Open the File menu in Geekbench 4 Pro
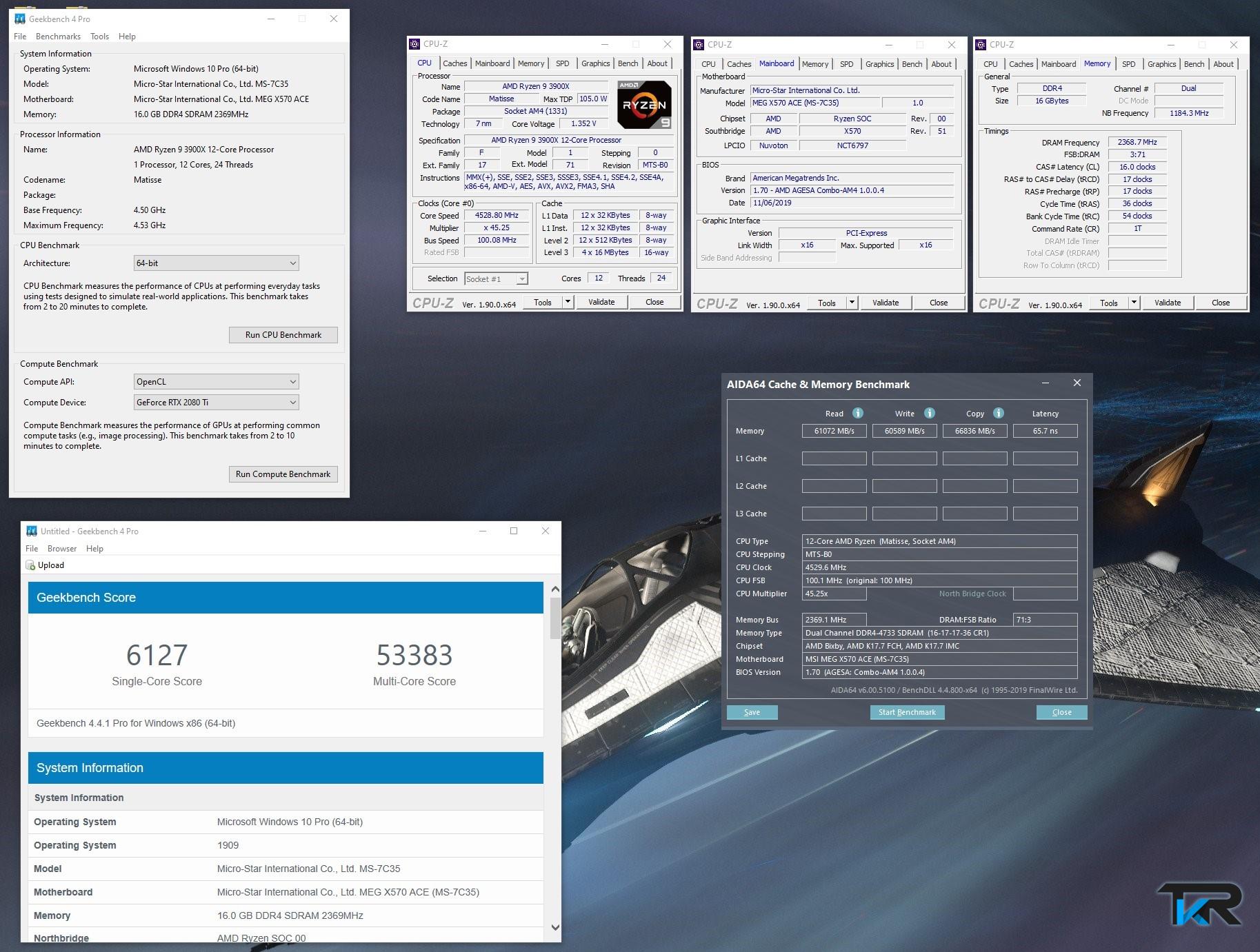Viewport: 1260px width, 952px height. point(20,37)
